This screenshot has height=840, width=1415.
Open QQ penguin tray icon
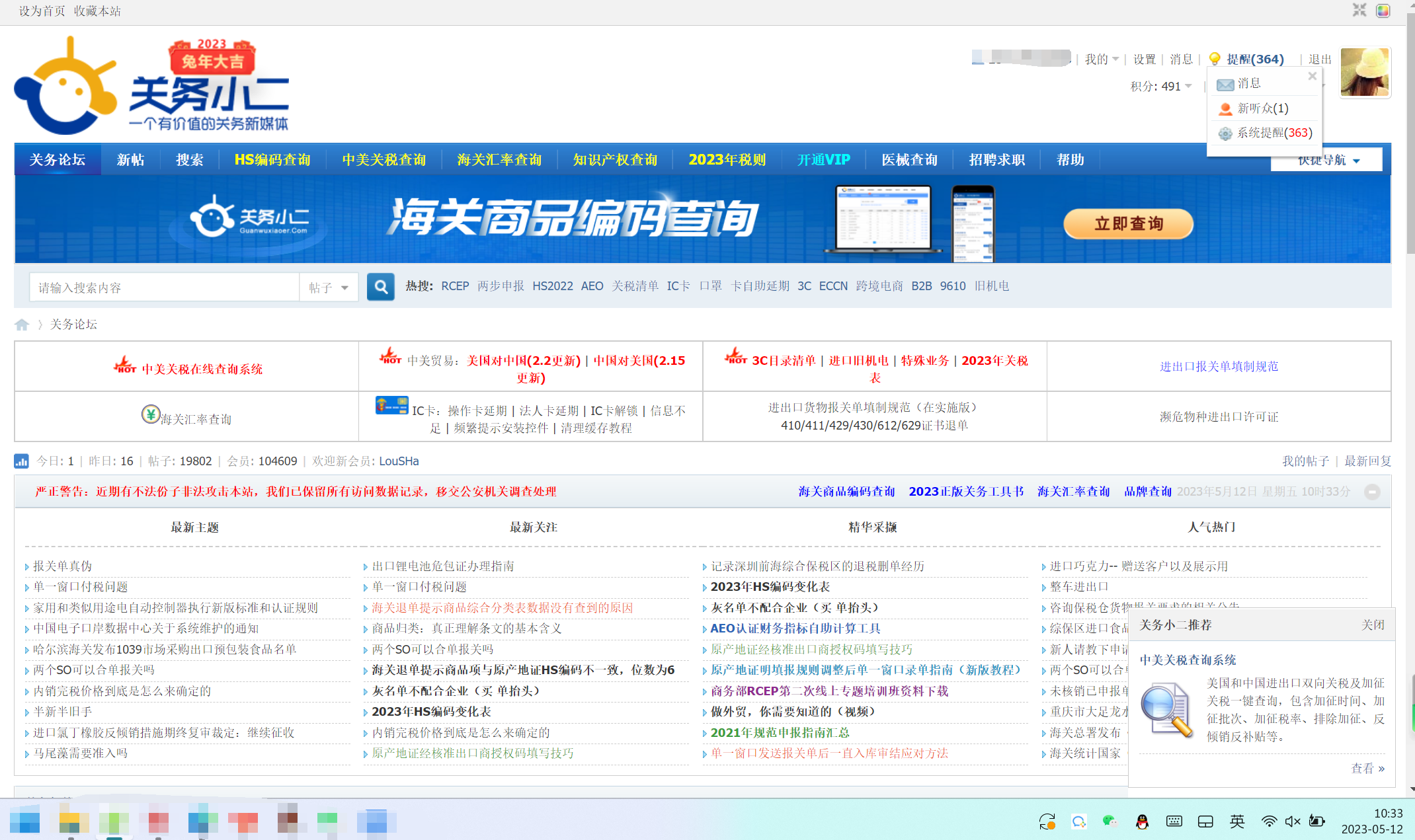[x=1142, y=821]
